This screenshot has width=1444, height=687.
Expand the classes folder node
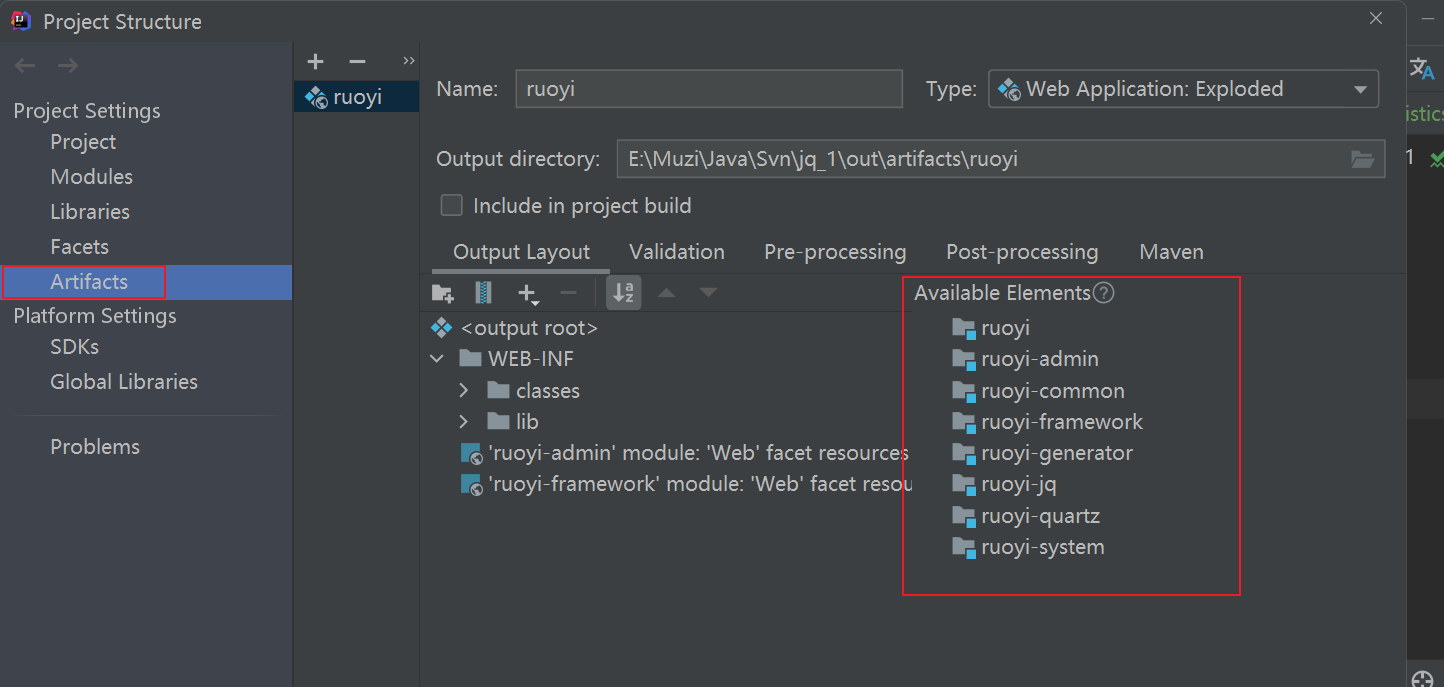point(464,391)
